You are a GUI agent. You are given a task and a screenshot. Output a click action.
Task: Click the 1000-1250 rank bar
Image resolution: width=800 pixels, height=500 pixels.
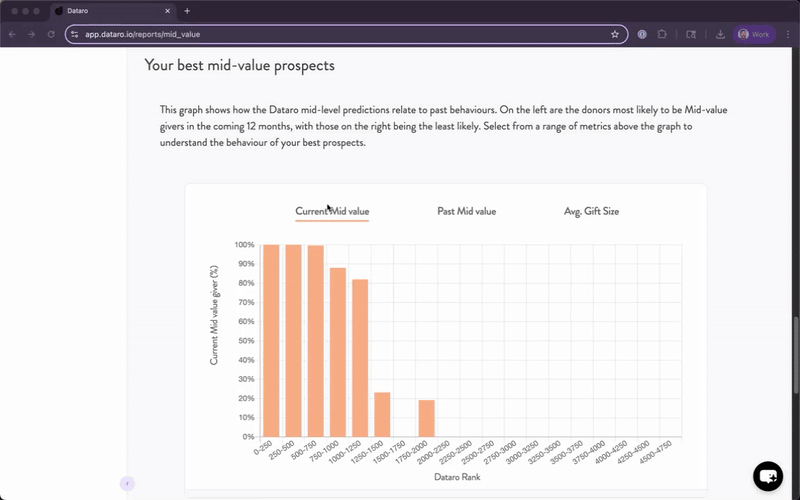tap(360, 358)
